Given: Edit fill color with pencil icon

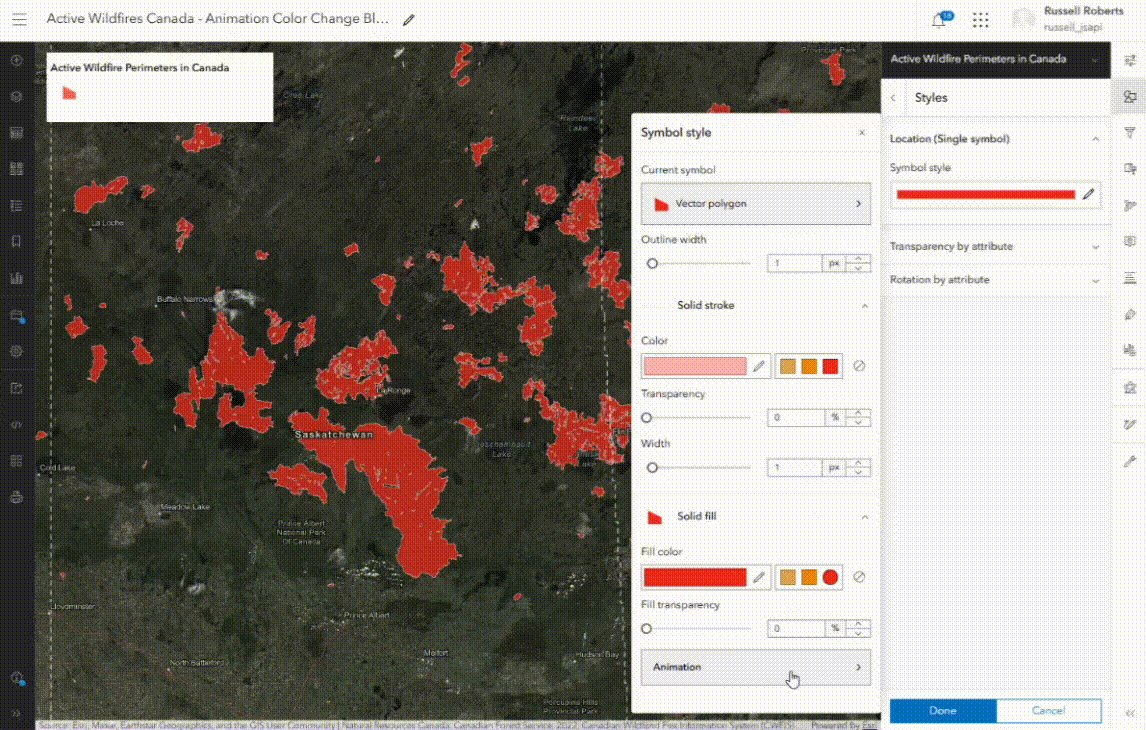Looking at the screenshot, I should [759, 577].
